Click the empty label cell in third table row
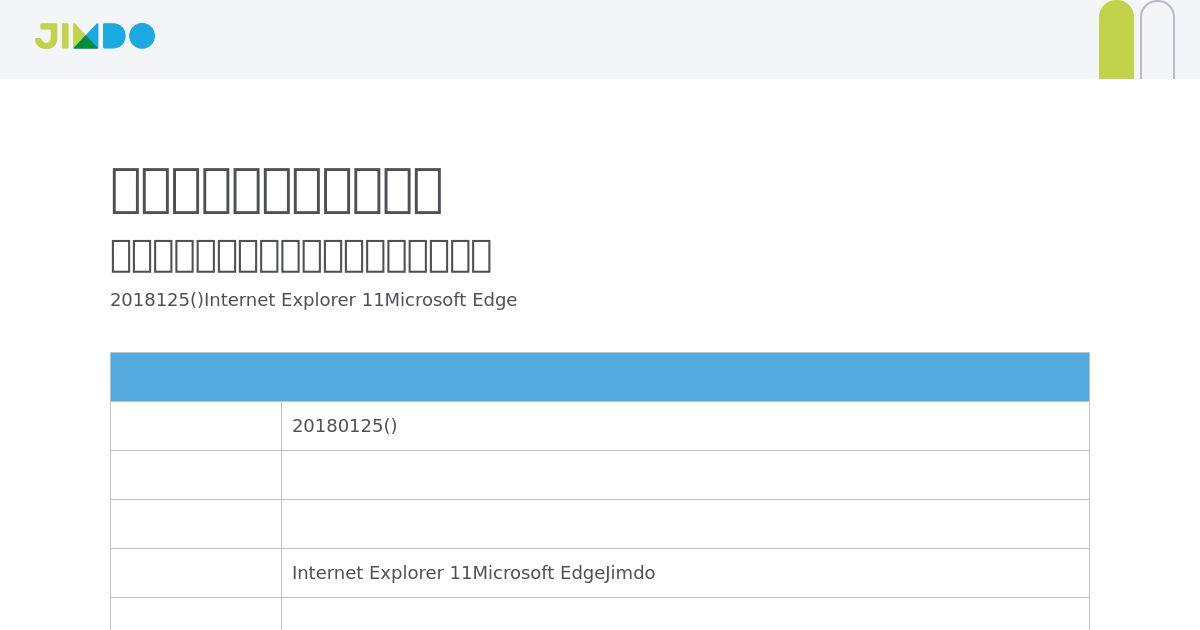Viewport: 1200px width, 630px height. [x=196, y=524]
